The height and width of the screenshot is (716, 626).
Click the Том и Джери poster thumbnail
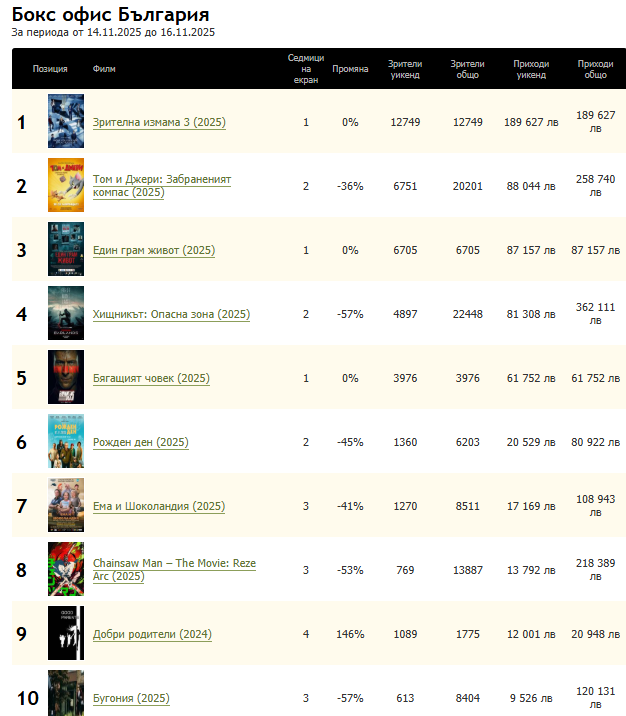tap(66, 186)
